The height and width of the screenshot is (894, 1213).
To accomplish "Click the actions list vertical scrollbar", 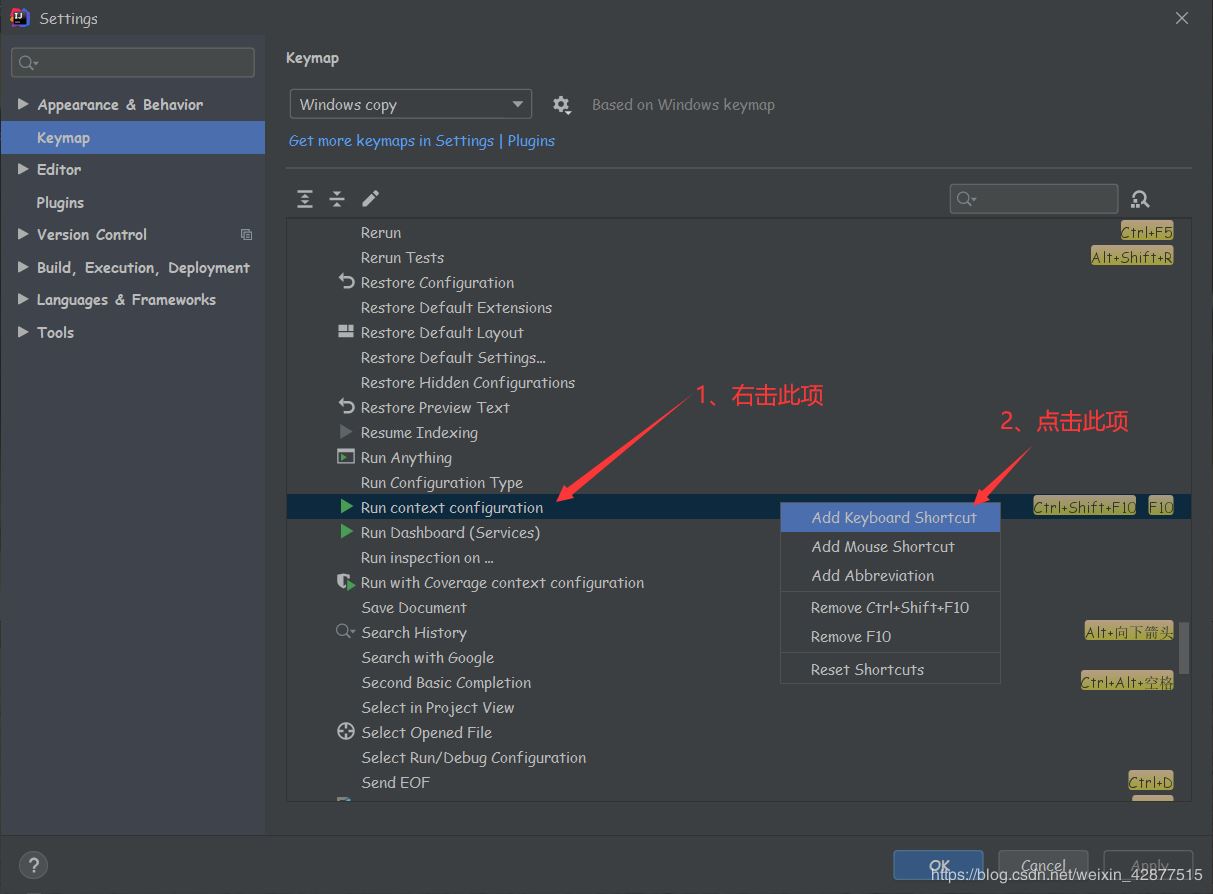I will 1184,647.
